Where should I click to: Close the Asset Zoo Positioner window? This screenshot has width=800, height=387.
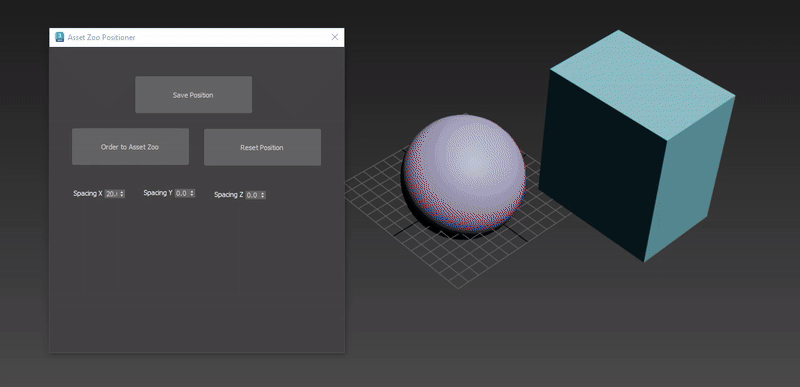tap(335, 37)
